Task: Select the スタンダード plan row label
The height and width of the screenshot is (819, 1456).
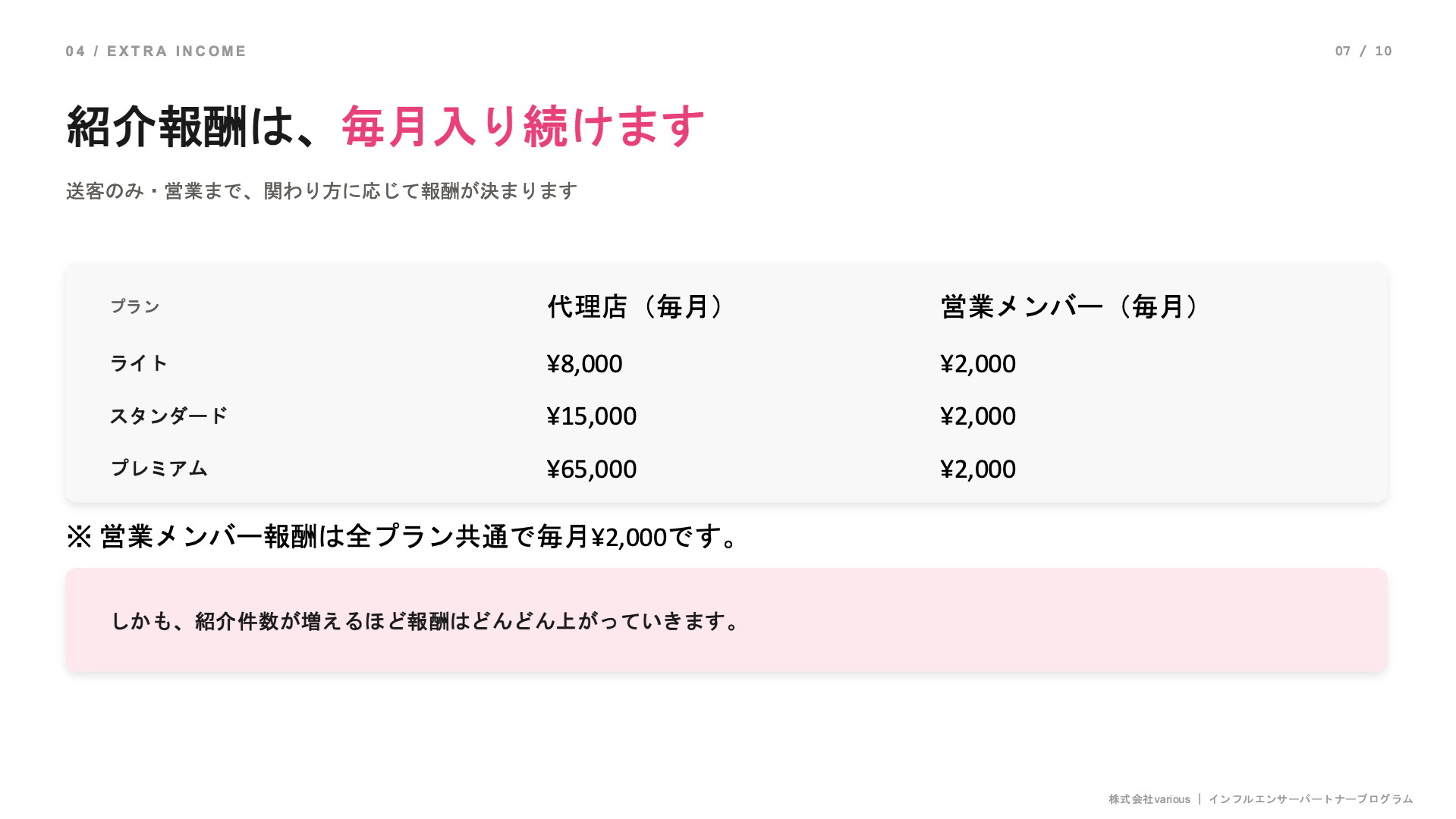Action: pos(168,416)
